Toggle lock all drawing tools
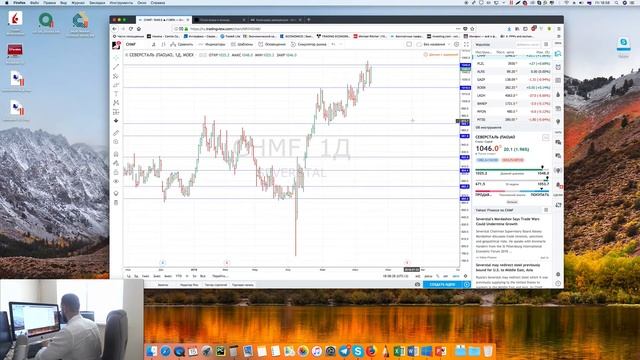The height and width of the screenshot is (360, 640). point(116,172)
